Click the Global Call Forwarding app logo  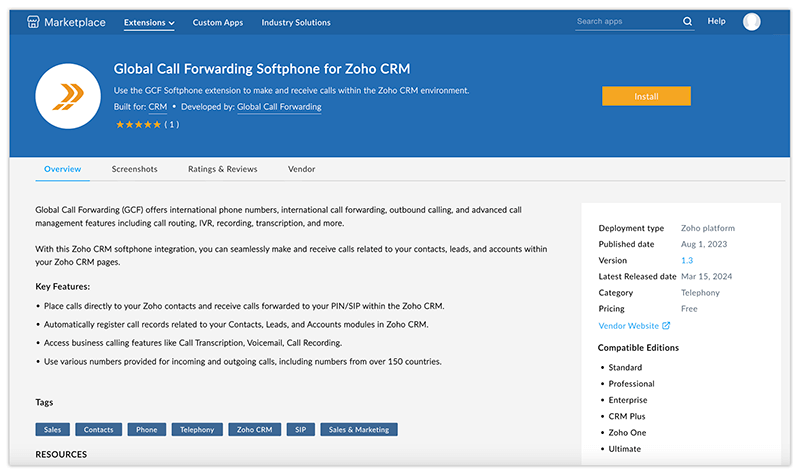[x=68, y=96]
